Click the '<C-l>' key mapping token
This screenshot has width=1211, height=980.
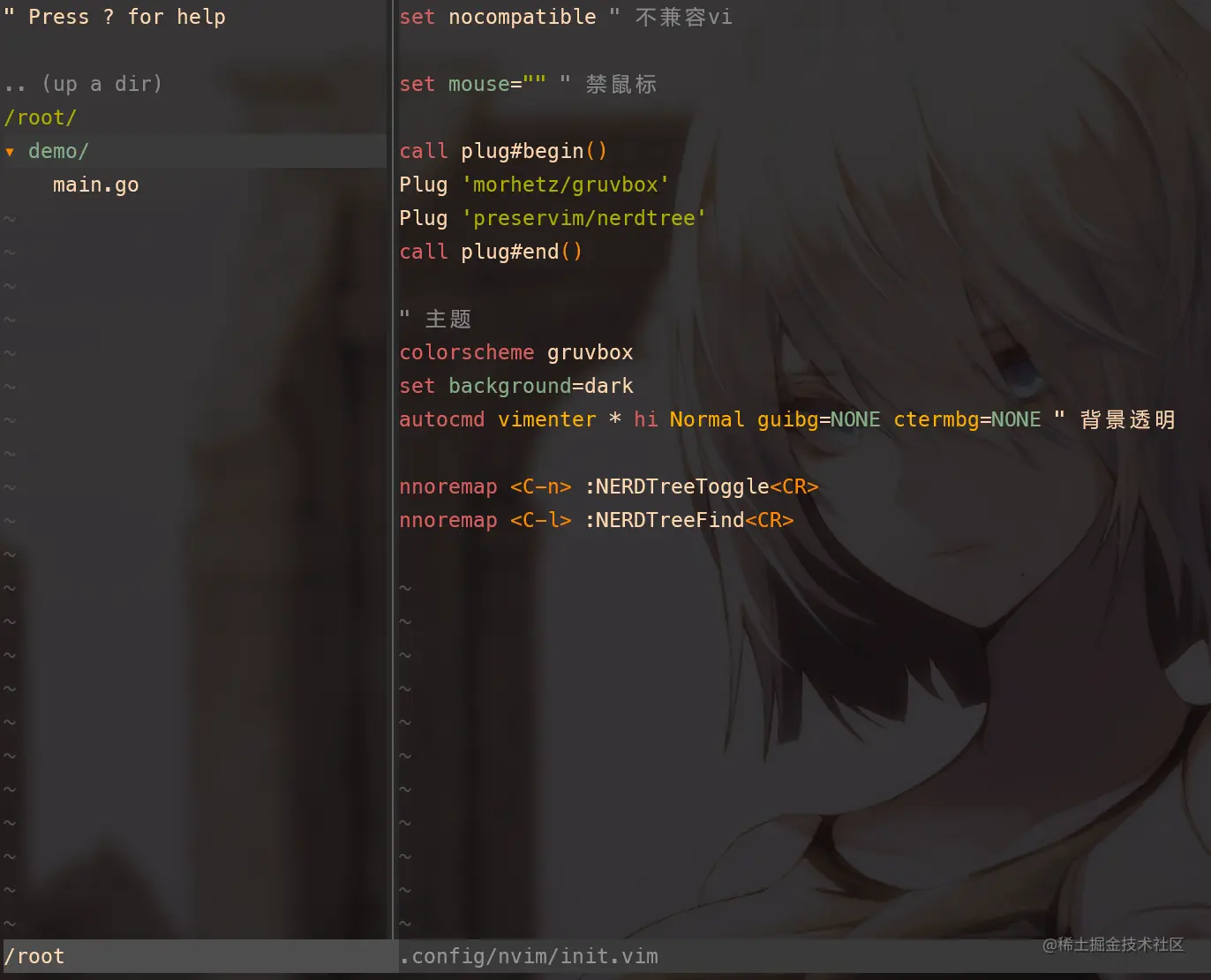tap(541, 520)
